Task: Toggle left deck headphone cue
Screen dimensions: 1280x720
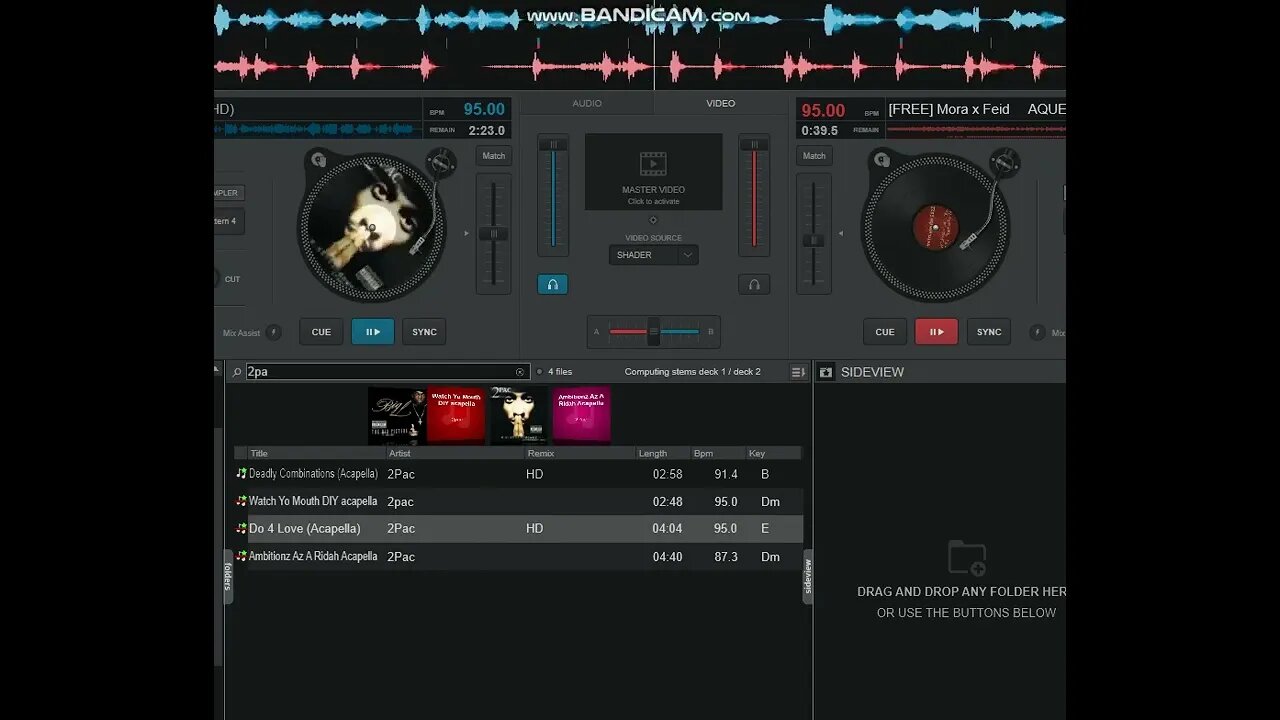Action: coord(552,284)
